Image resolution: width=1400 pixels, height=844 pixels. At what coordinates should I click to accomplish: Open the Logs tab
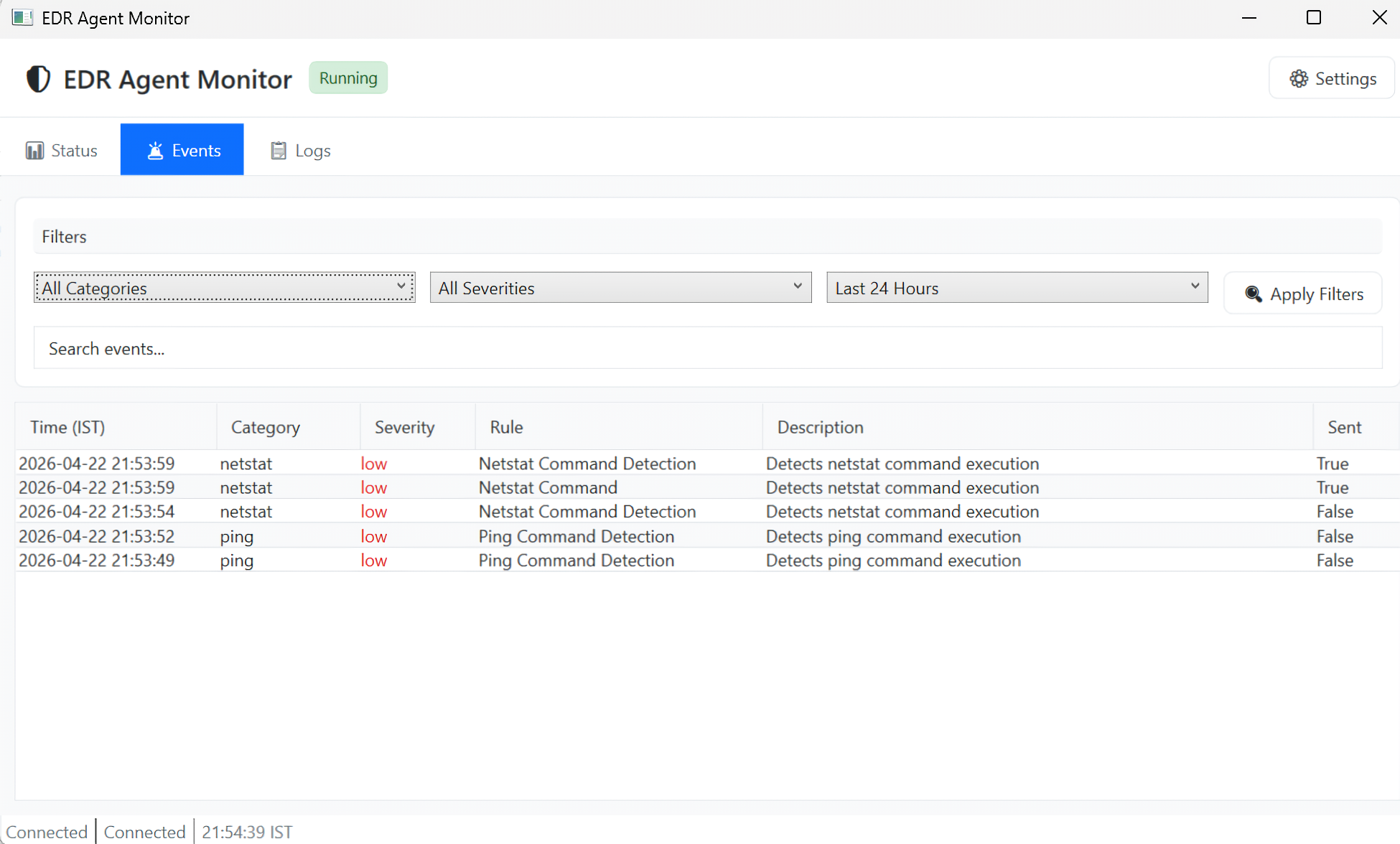point(300,150)
